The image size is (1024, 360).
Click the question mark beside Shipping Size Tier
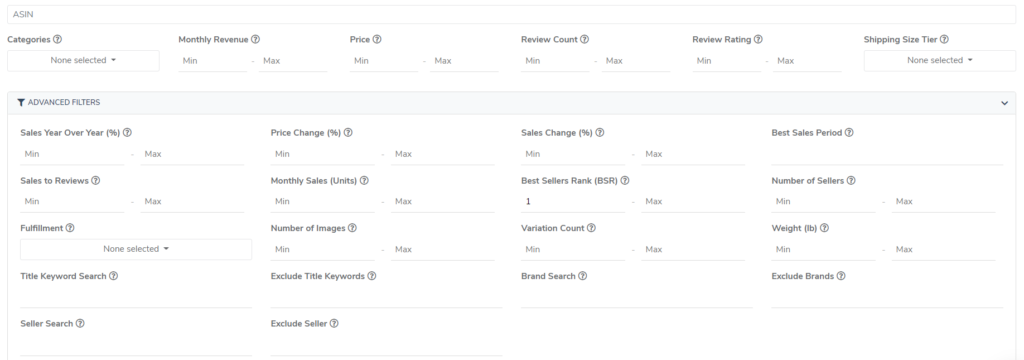[944, 40]
